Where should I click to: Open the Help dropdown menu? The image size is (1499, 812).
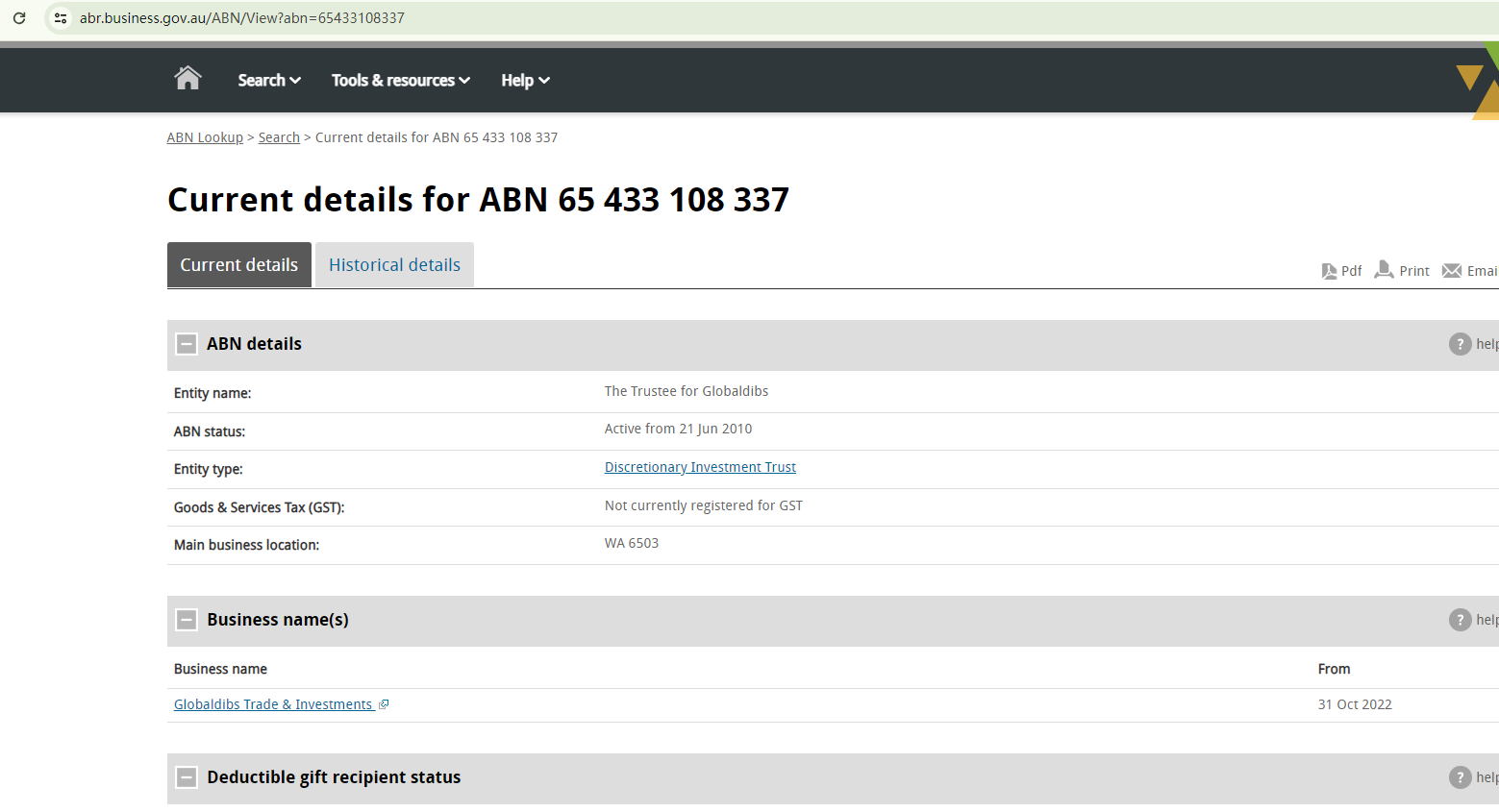[525, 81]
